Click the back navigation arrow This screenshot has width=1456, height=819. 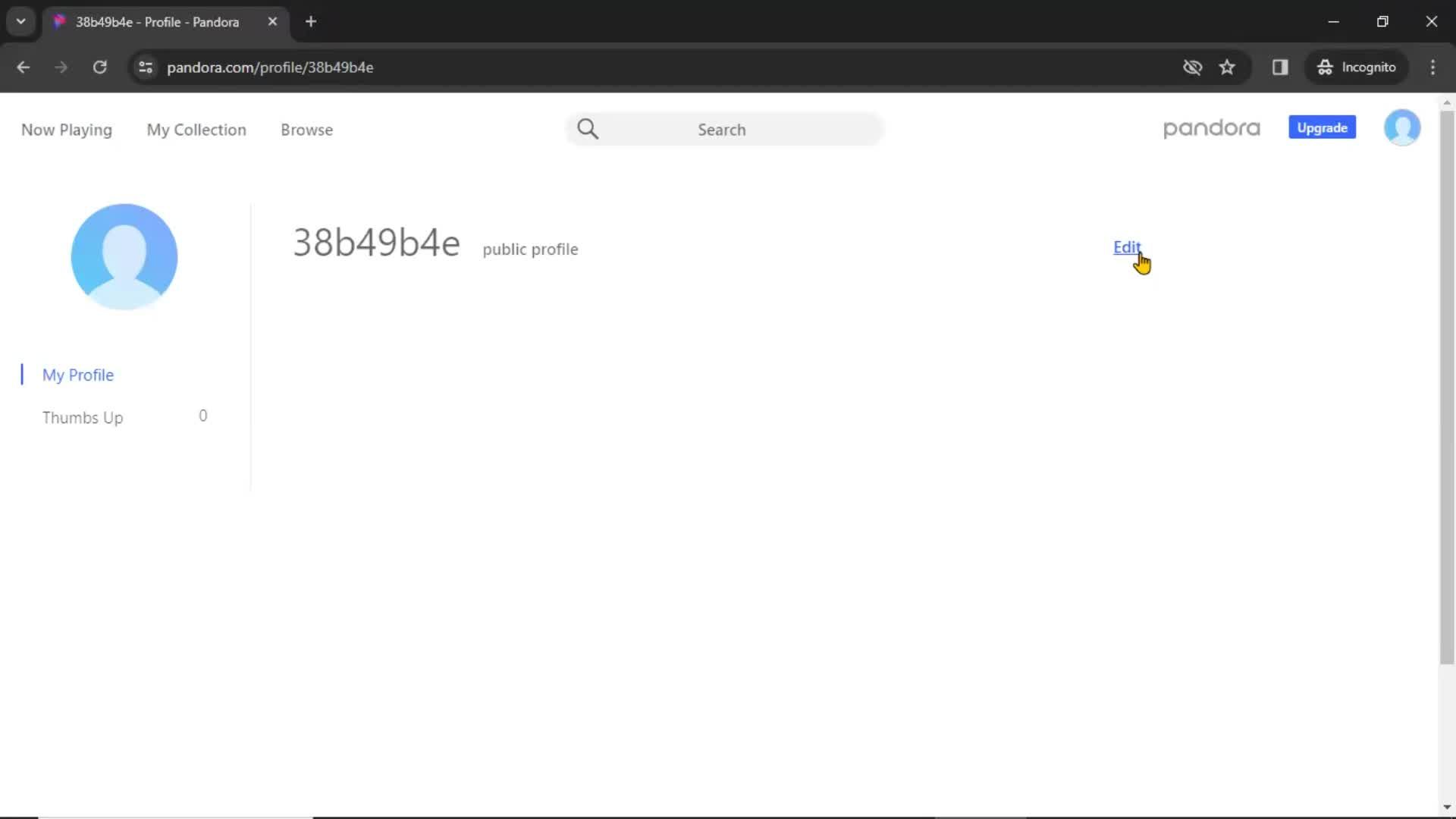click(24, 67)
